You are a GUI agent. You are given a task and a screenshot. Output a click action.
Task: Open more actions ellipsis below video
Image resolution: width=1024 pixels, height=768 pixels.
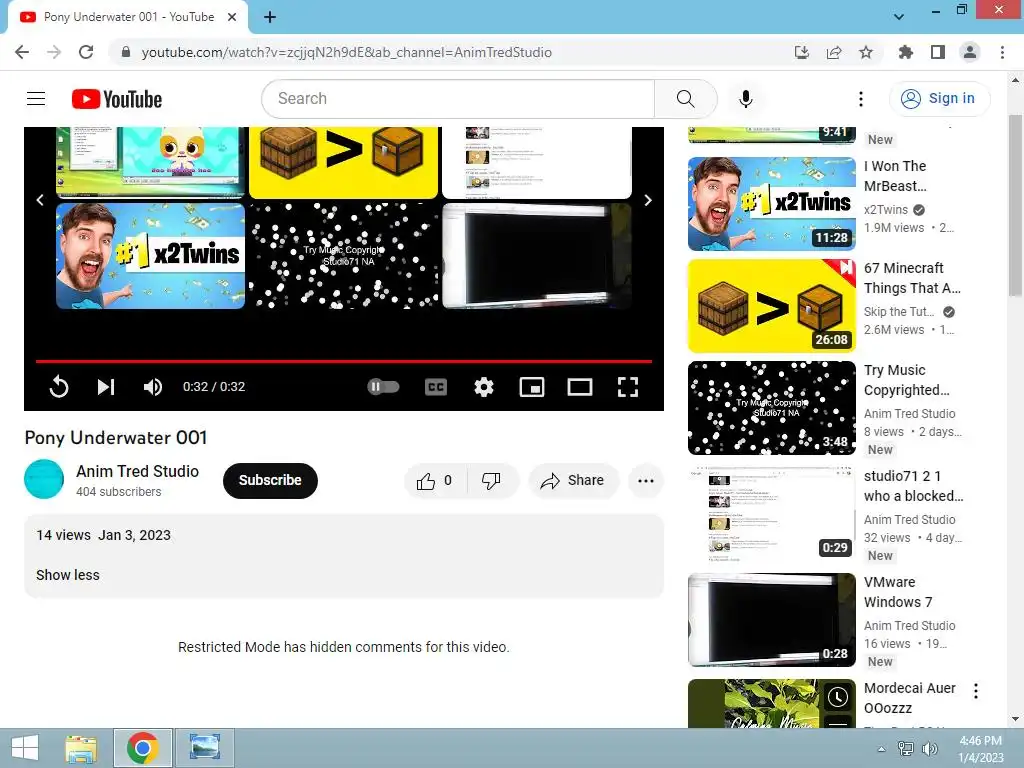(646, 481)
